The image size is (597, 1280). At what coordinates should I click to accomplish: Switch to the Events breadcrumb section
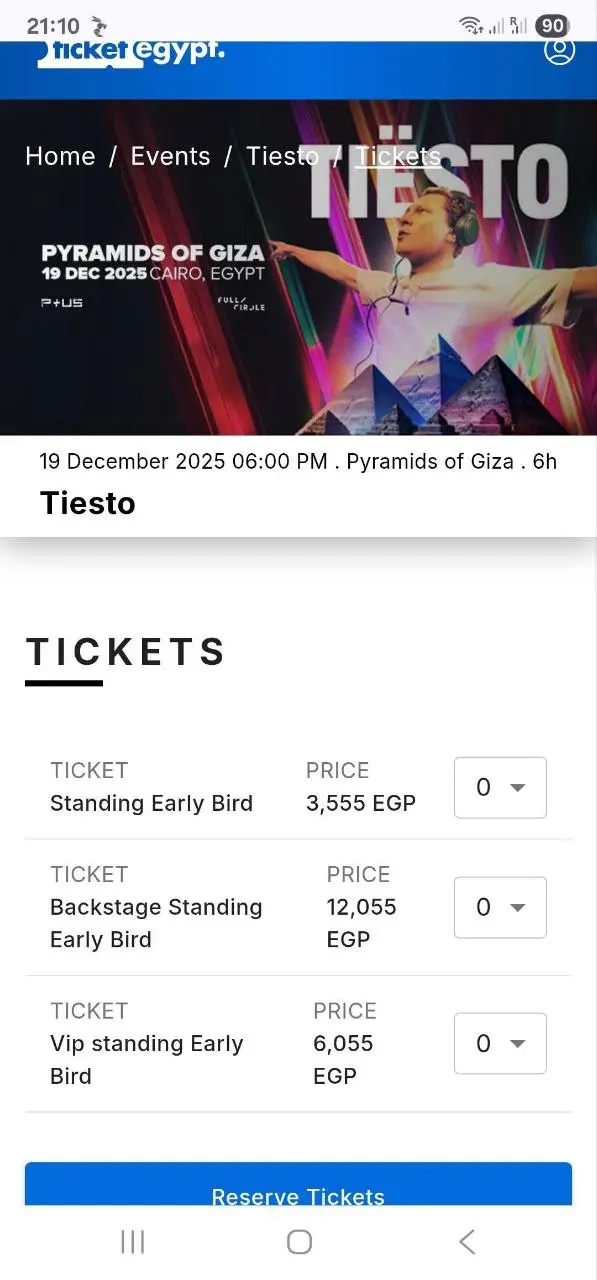tap(170, 156)
